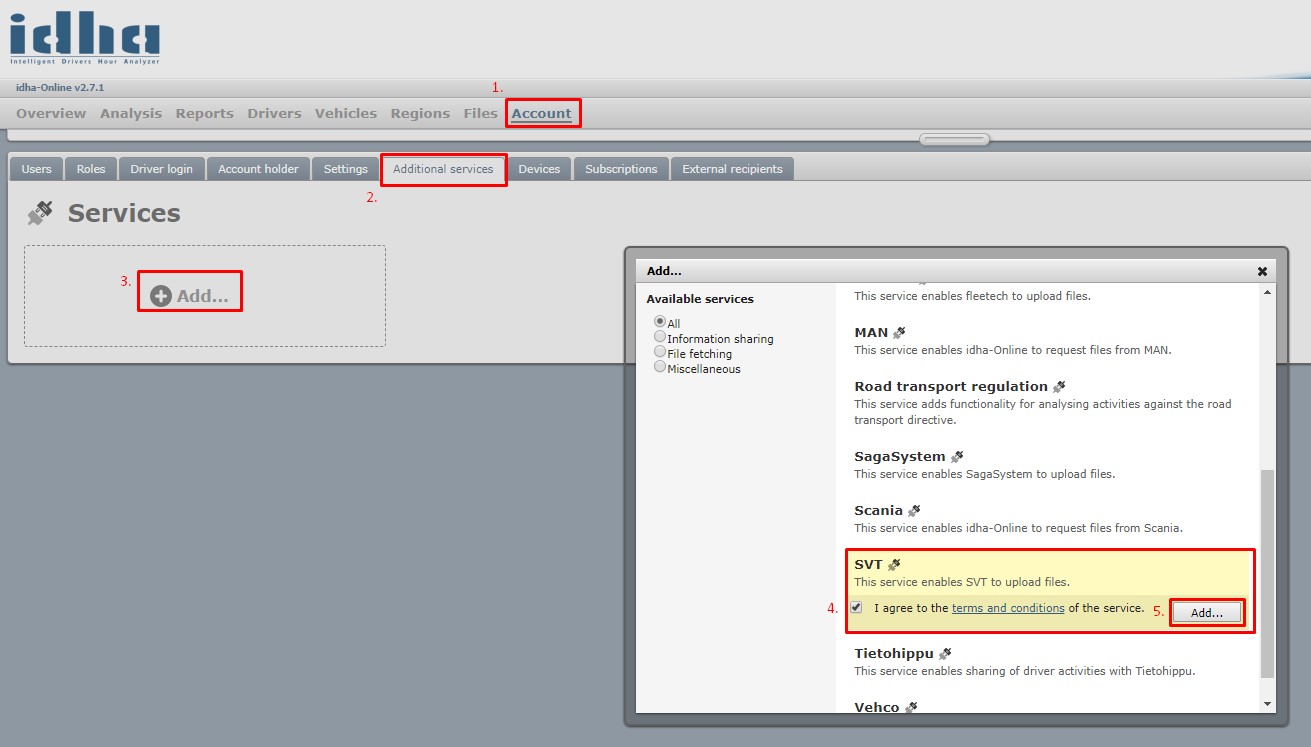Click plug icon next to SagaSystem

(x=957, y=456)
